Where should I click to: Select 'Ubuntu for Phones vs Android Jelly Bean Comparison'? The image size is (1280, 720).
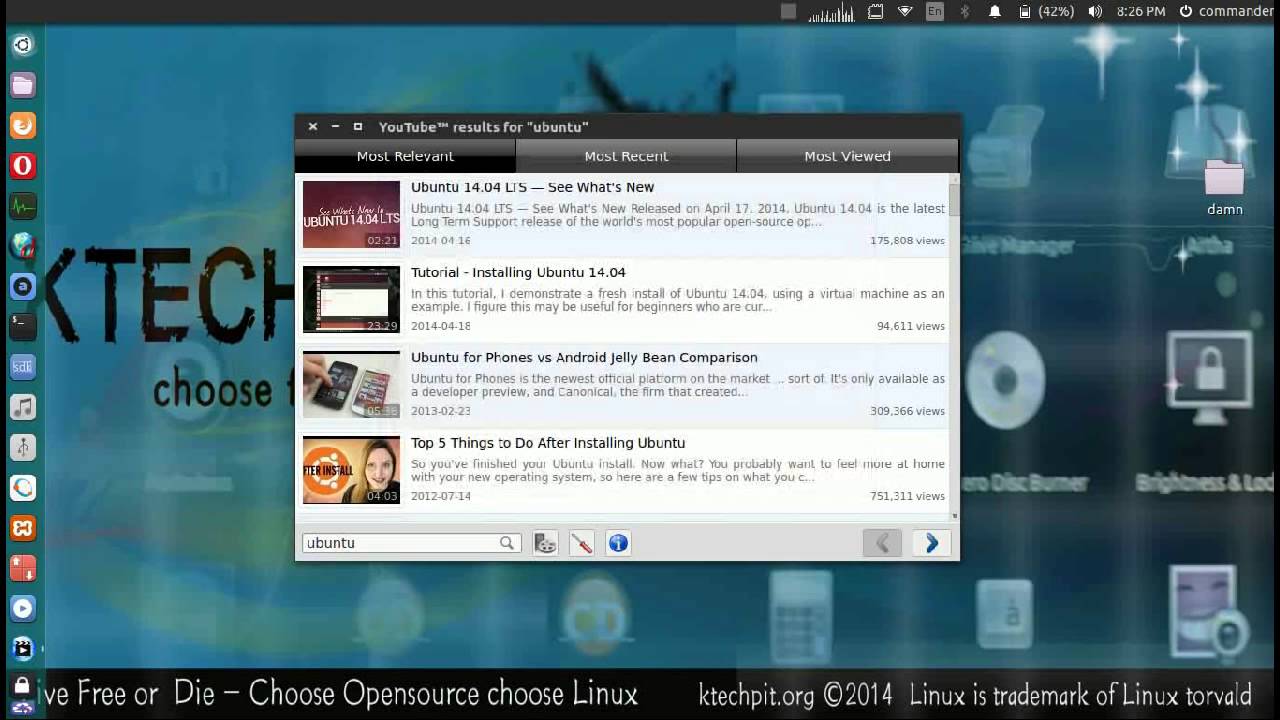(x=584, y=357)
